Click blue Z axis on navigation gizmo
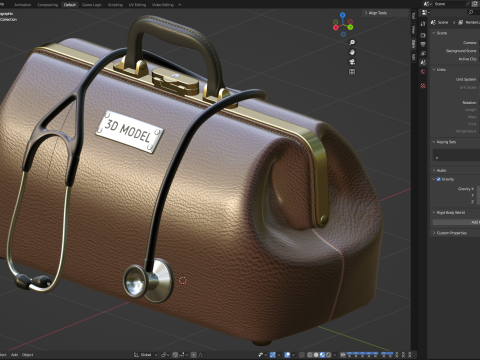The height and width of the screenshot is (360, 480). pyautogui.click(x=343, y=15)
